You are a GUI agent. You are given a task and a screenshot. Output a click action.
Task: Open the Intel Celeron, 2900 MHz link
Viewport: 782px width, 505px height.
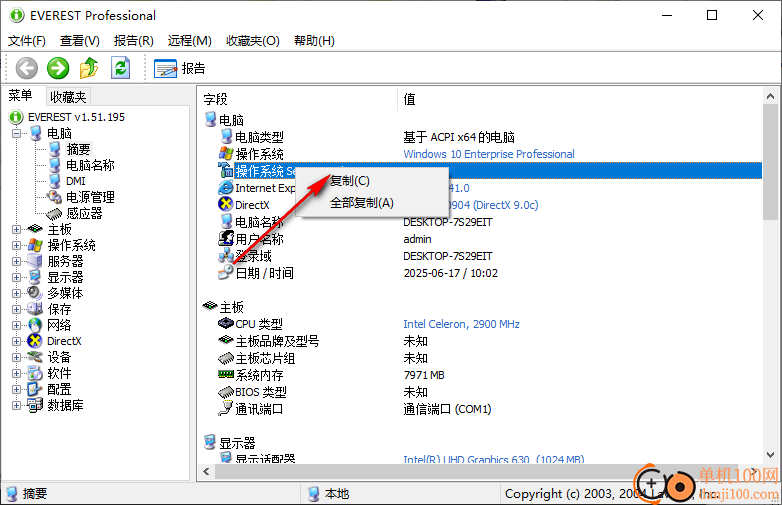461,324
